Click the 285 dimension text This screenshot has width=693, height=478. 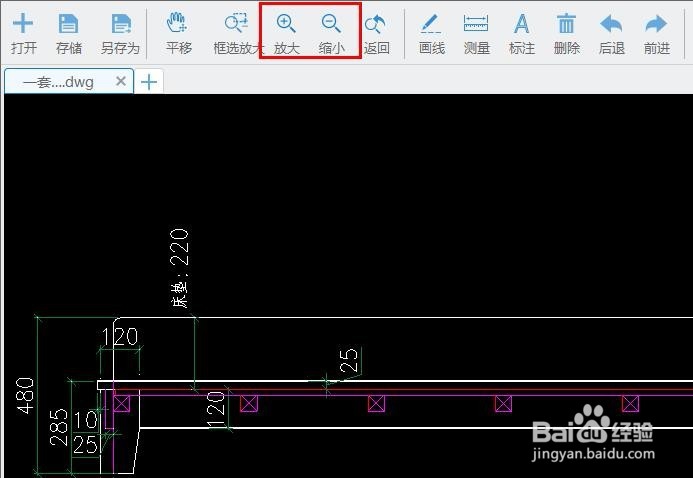(59, 427)
